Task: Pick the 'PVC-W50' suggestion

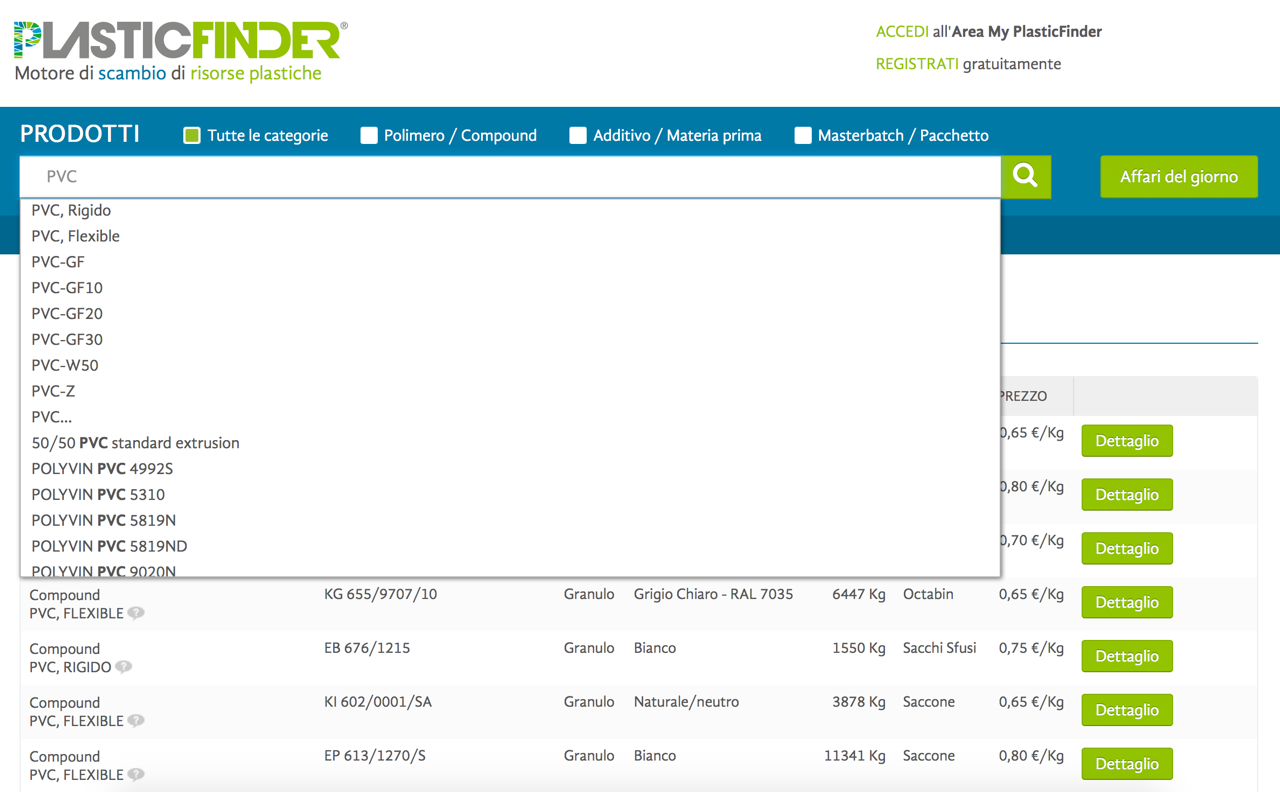Action: point(510,366)
